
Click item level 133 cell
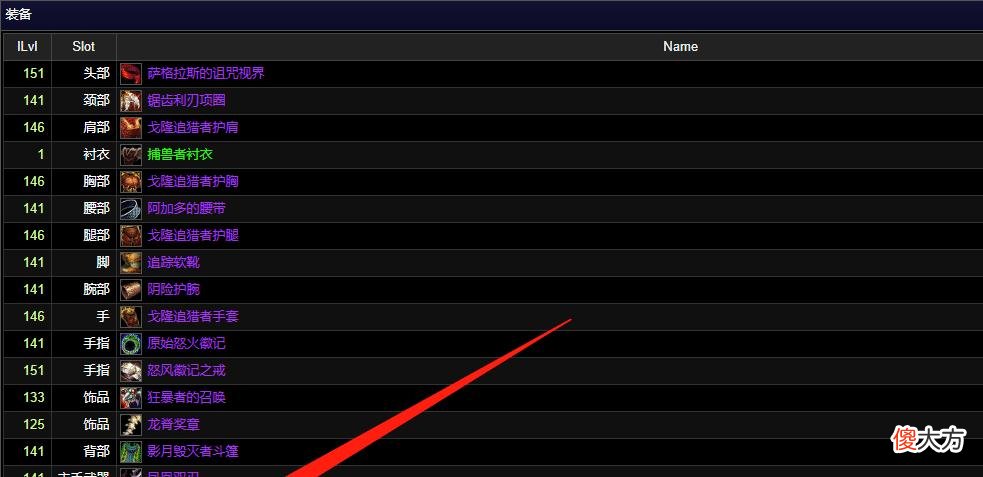[28, 397]
